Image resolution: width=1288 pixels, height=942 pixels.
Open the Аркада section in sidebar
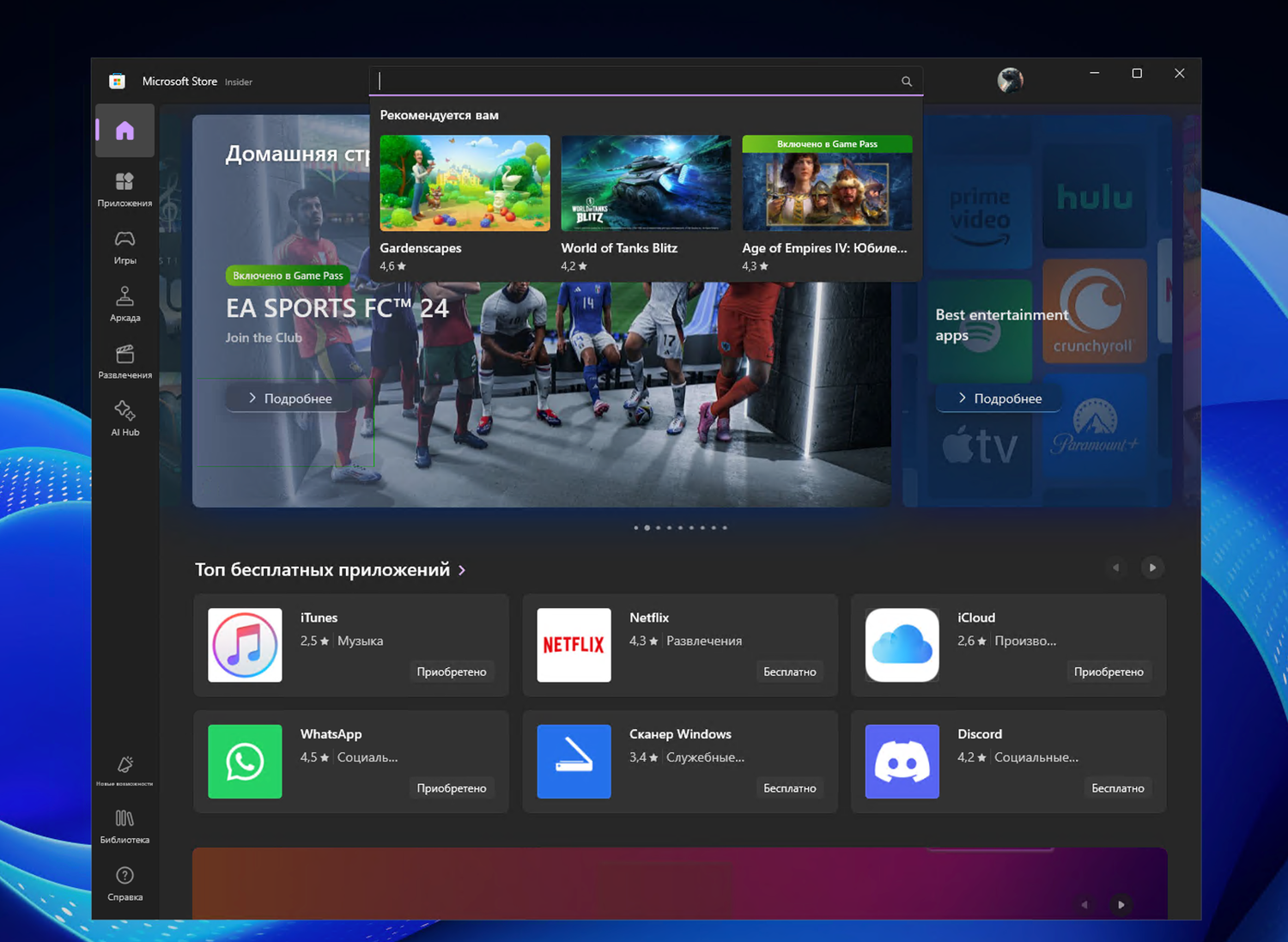125,305
